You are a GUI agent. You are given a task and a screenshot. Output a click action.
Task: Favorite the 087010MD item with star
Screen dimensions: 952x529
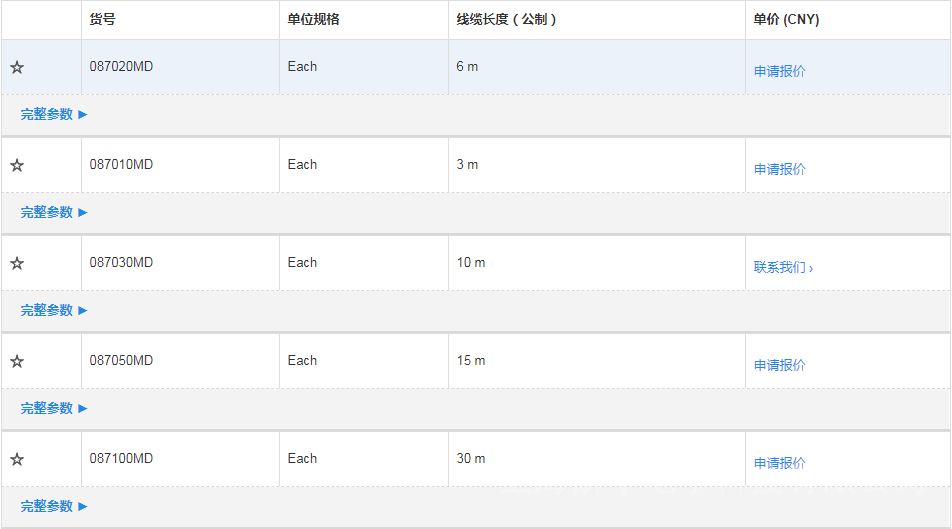(17, 166)
